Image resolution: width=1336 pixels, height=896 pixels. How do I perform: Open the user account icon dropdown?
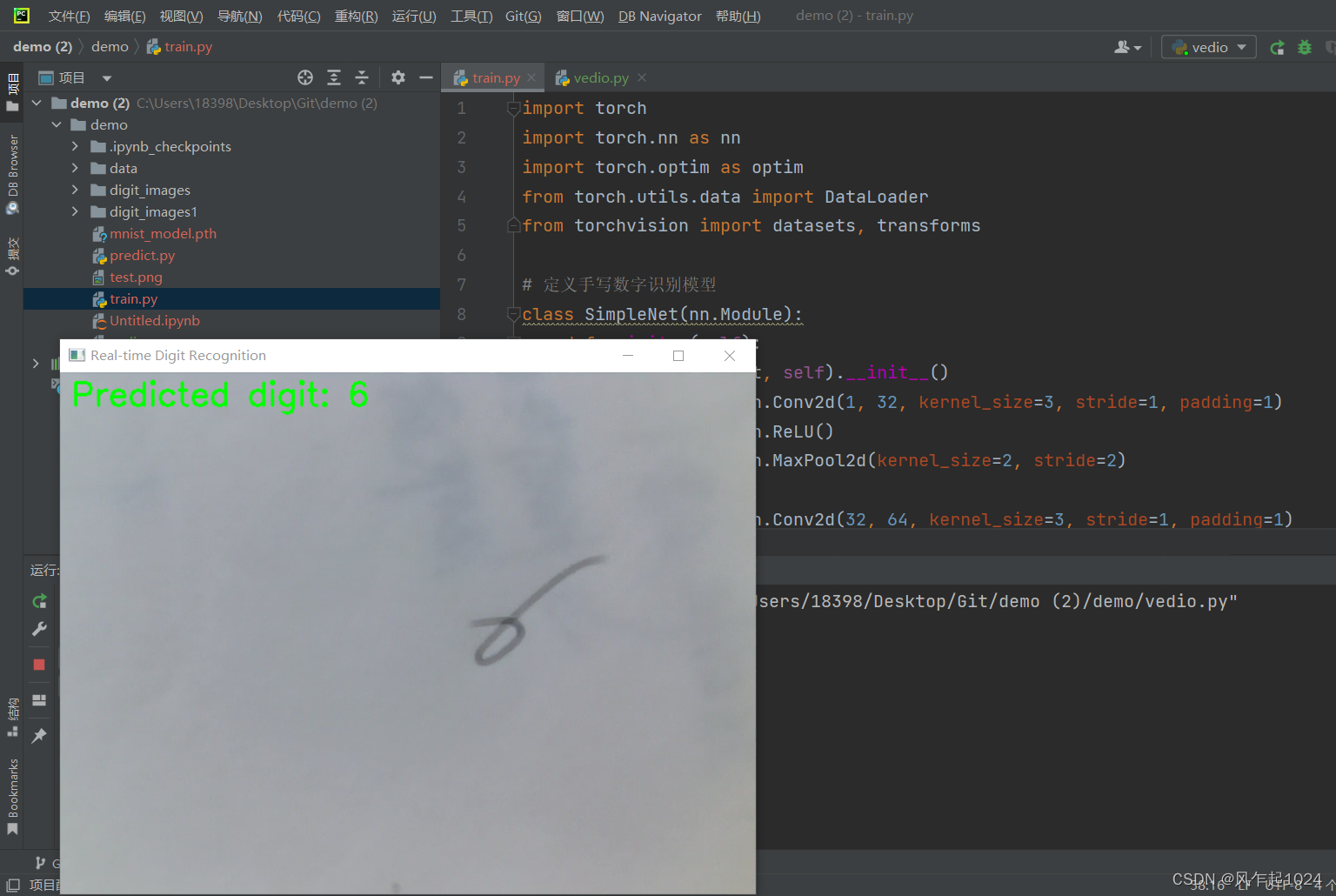coord(1127,47)
